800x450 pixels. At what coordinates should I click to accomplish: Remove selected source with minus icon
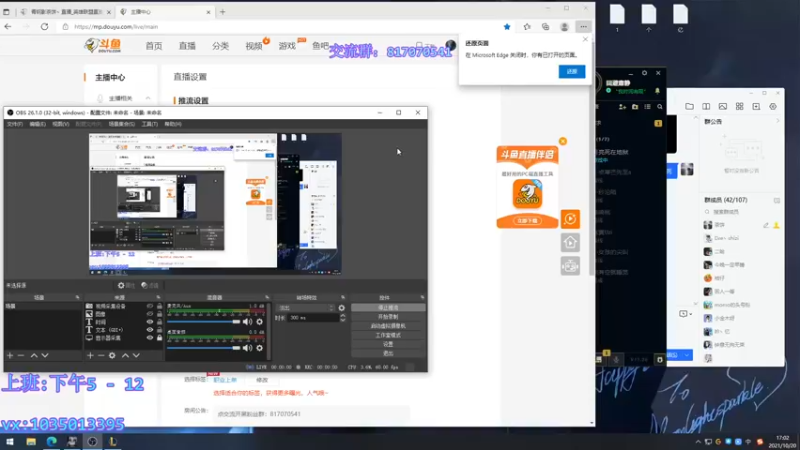(x=101, y=355)
